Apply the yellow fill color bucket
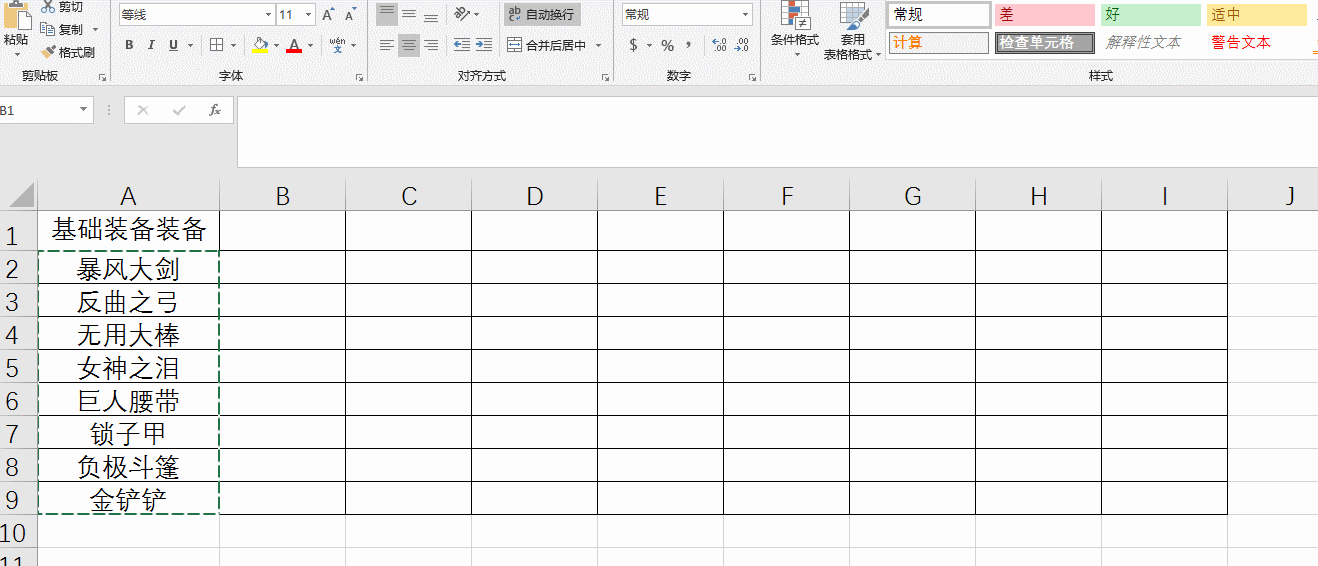The height and width of the screenshot is (566, 1318). [260, 45]
